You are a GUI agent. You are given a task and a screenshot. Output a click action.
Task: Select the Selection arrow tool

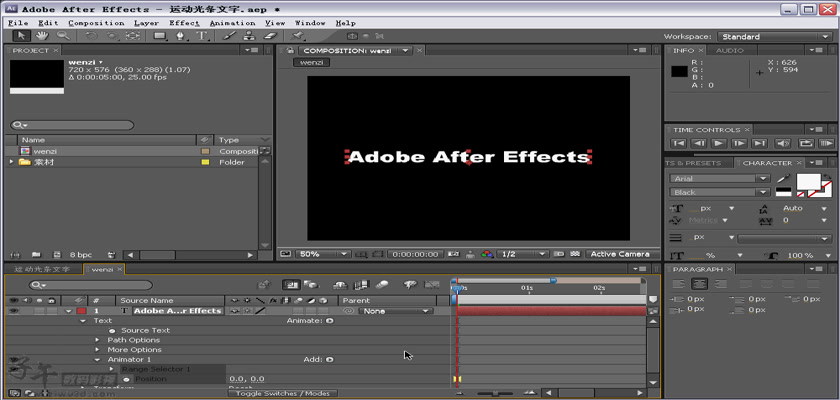[x=21, y=36]
